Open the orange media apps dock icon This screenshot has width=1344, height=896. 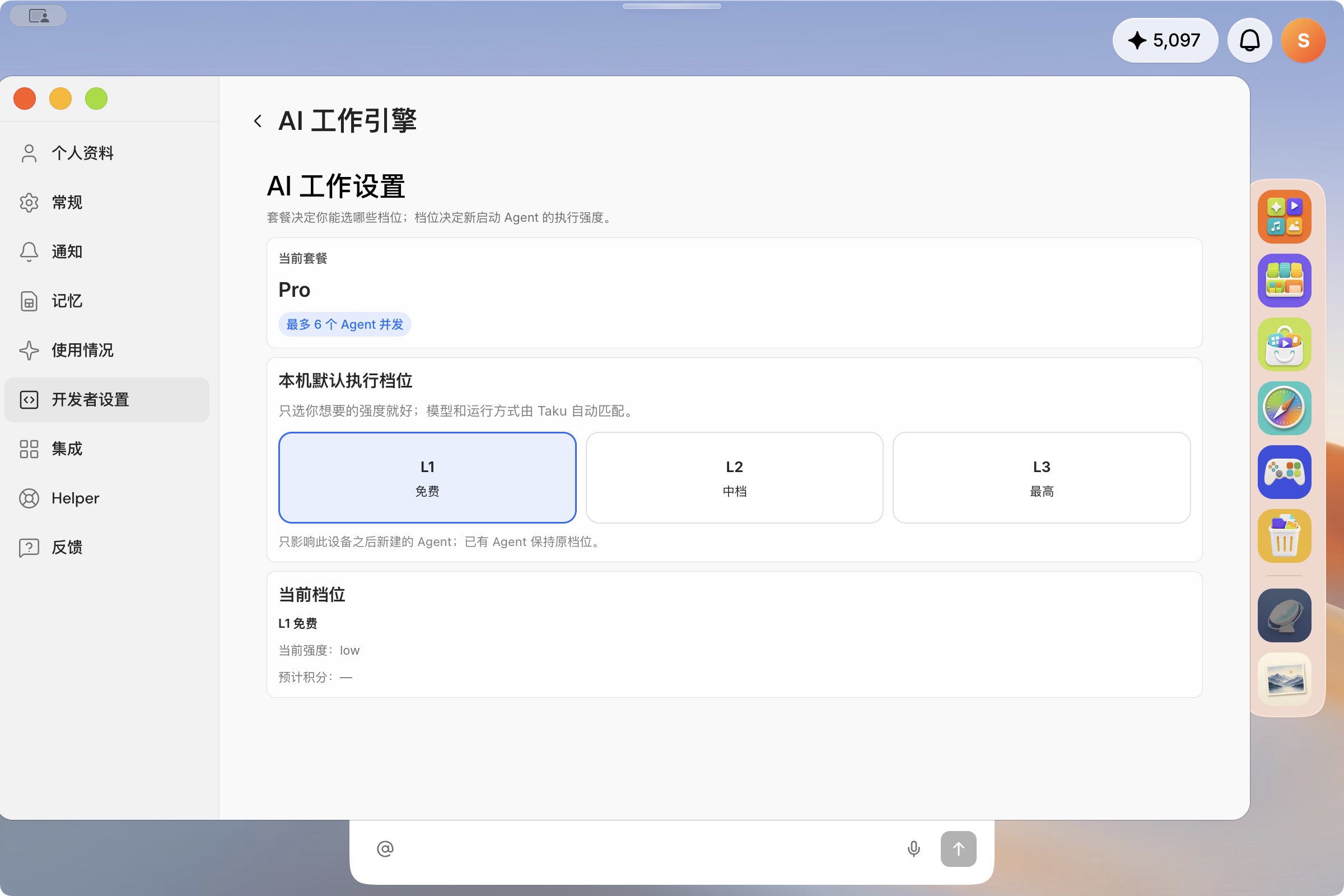coord(1284,217)
